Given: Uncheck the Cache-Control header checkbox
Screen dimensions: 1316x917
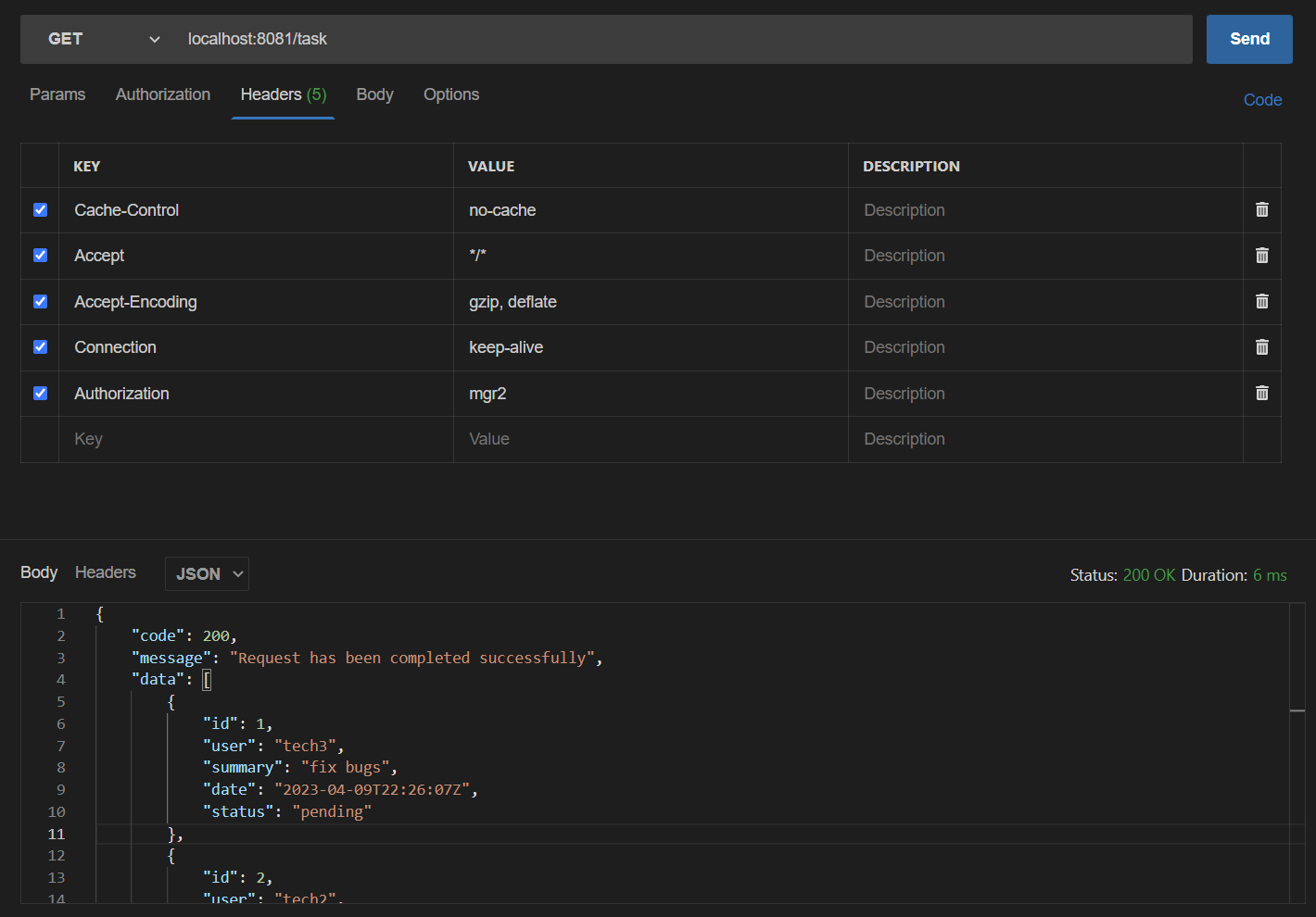Looking at the screenshot, I should pos(40,209).
